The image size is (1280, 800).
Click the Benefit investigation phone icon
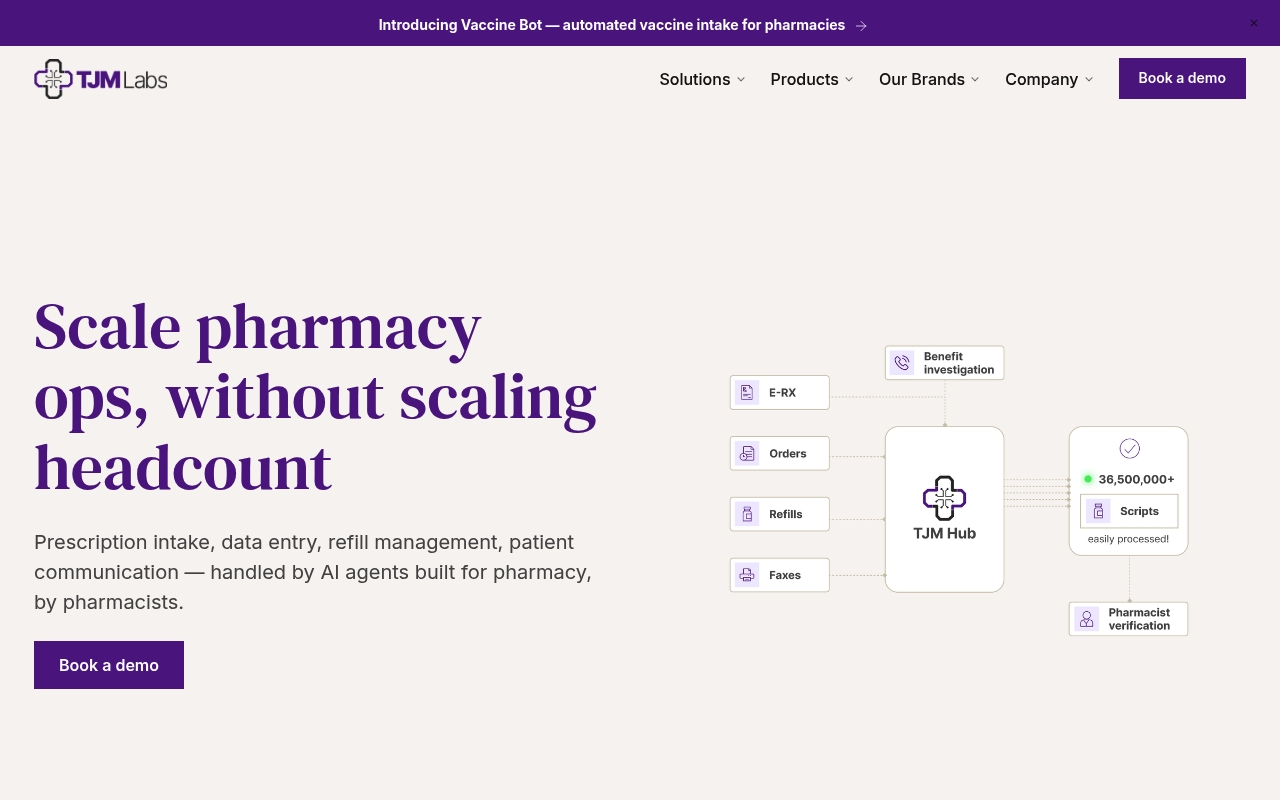[902, 363]
